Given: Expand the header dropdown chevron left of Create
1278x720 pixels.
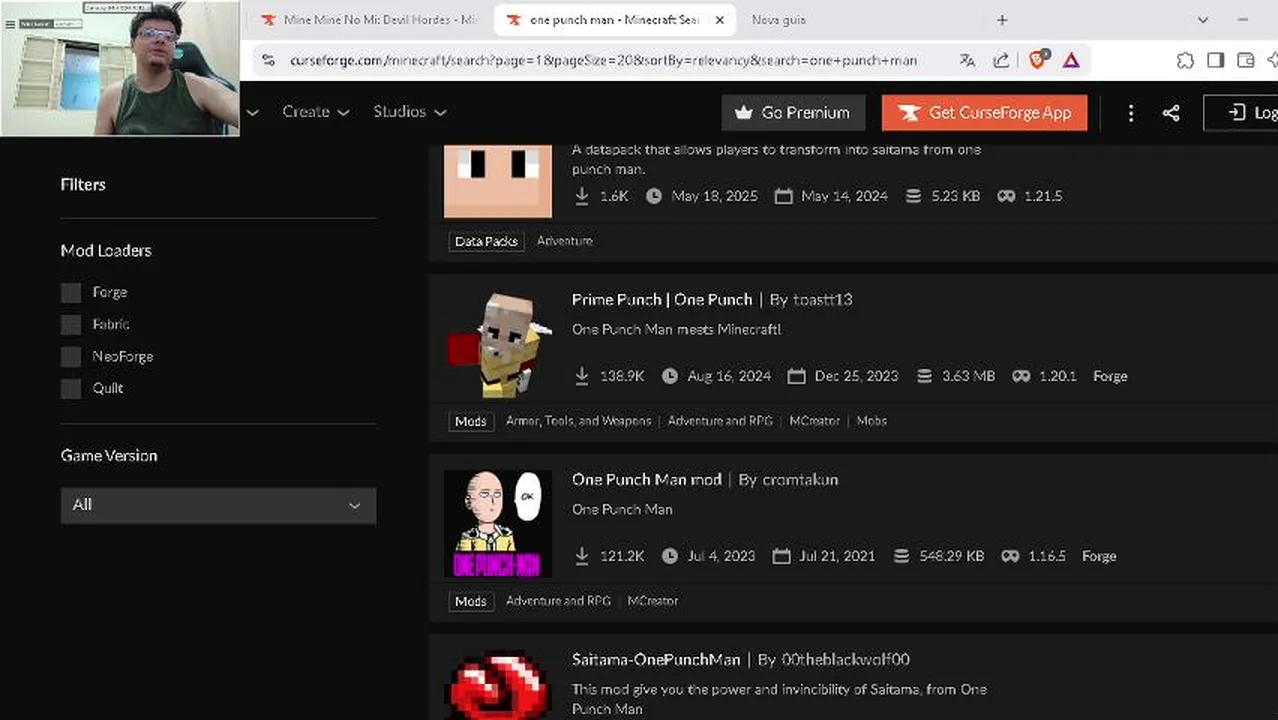Looking at the screenshot, I should point(252,112).
